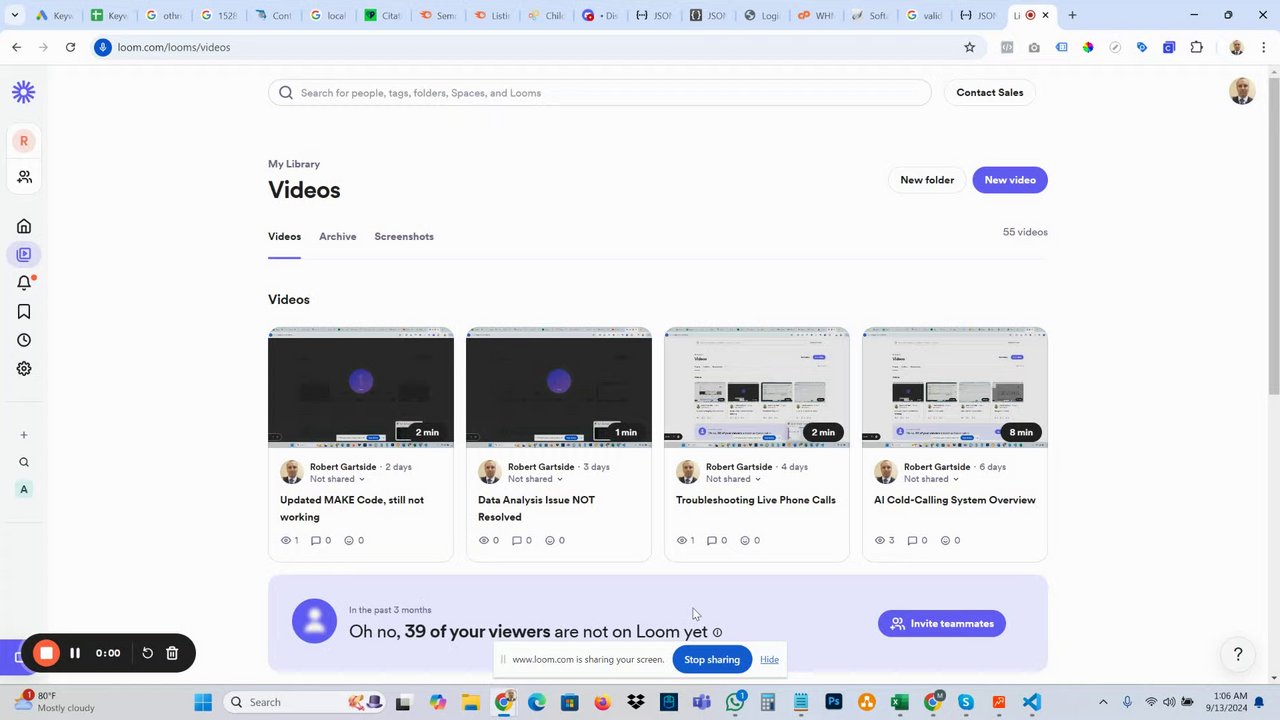This screenshot has width=1280, height=720.
Task: Go back in browser
Action: 16,47
